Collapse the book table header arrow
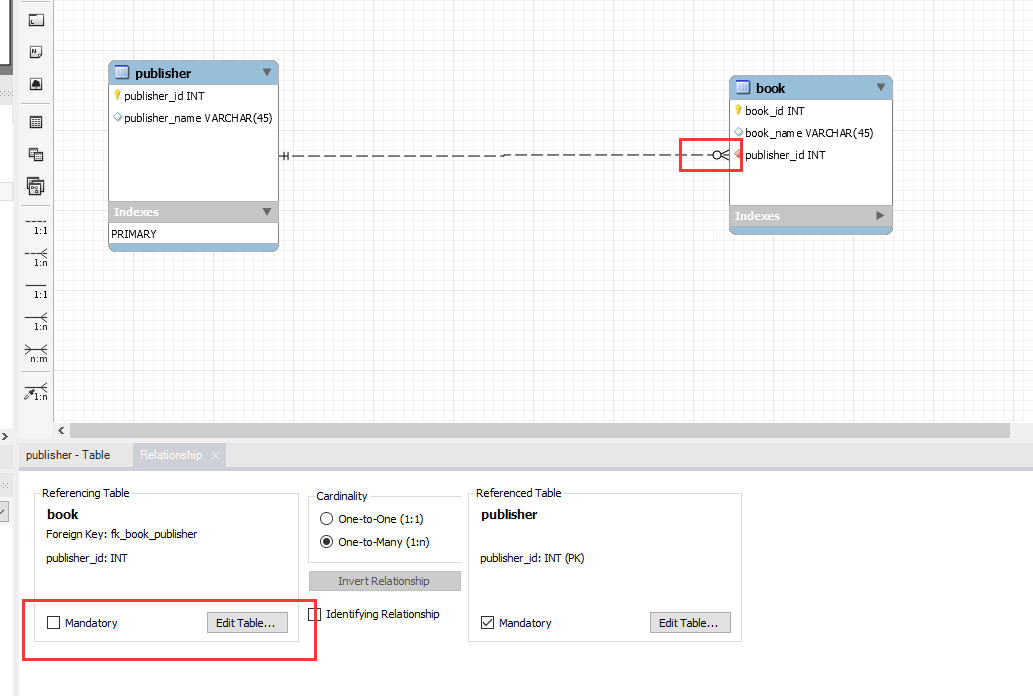Image resolution: width=1033 pixels, height=696 pixels. tap(879, 87)
